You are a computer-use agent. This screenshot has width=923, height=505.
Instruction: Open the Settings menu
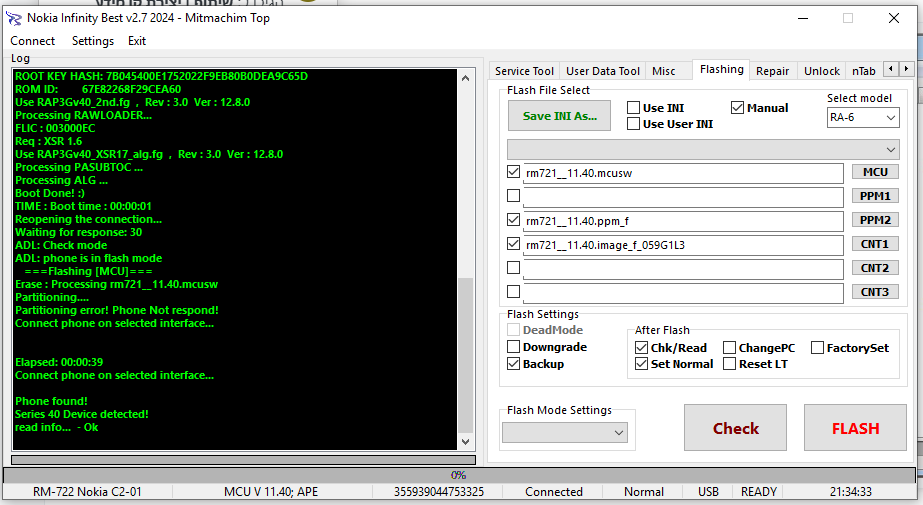(x=92, y=41)
